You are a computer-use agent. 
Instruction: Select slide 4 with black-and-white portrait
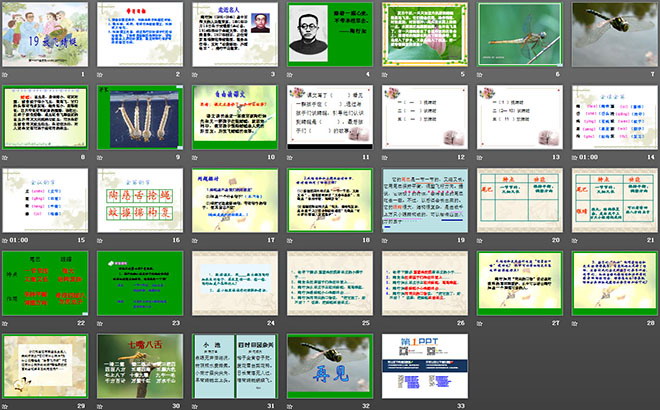pos(329,35)
